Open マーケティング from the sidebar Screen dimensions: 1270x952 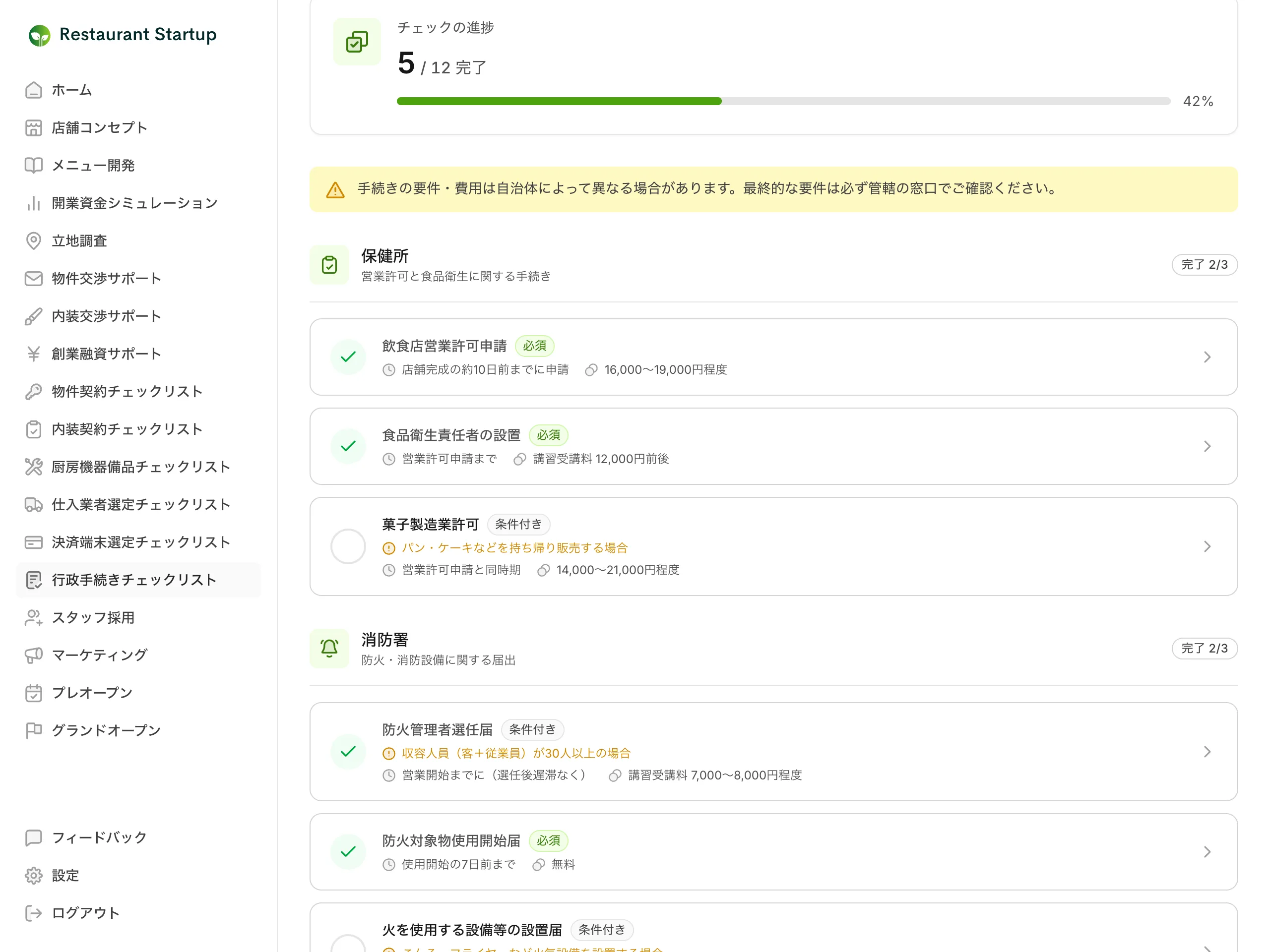point(139,655)
